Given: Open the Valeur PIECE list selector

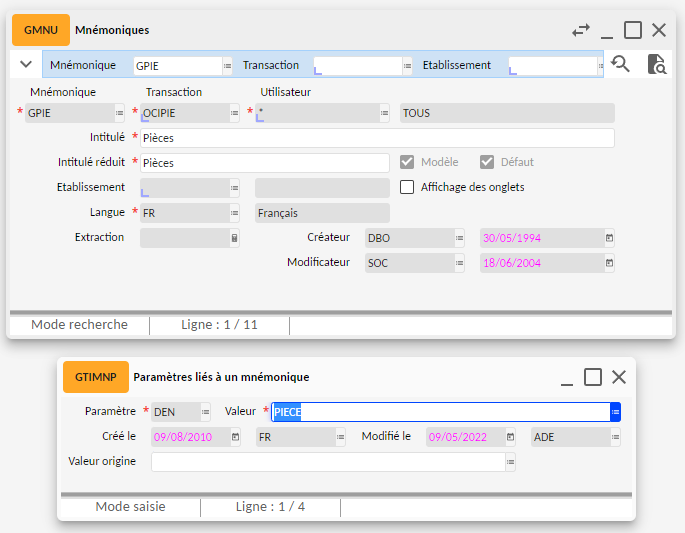Looking at the screenshot, I should click(615, 412).
